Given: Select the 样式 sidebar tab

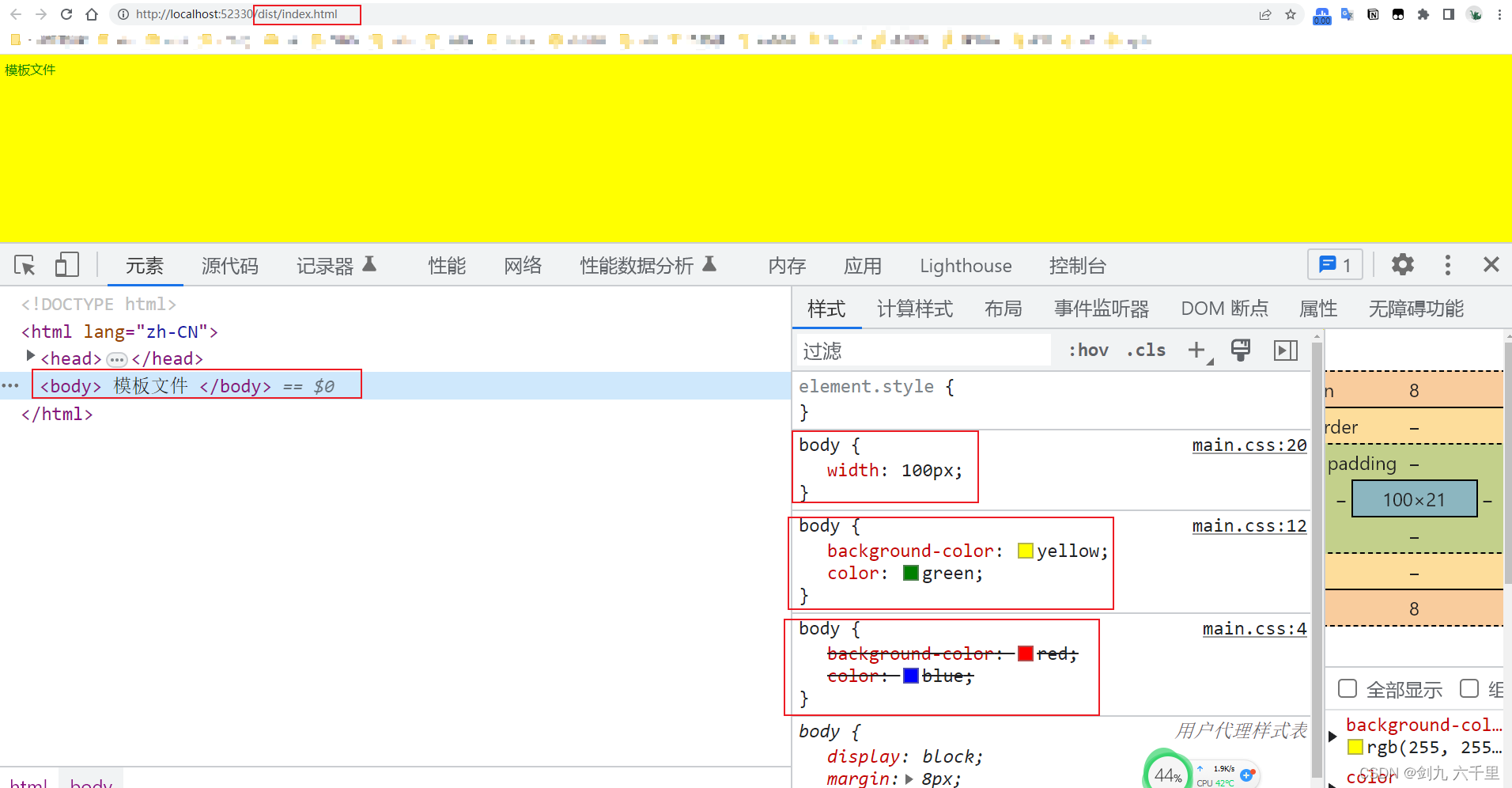Looking at the screenshot, I should point(826,309).
